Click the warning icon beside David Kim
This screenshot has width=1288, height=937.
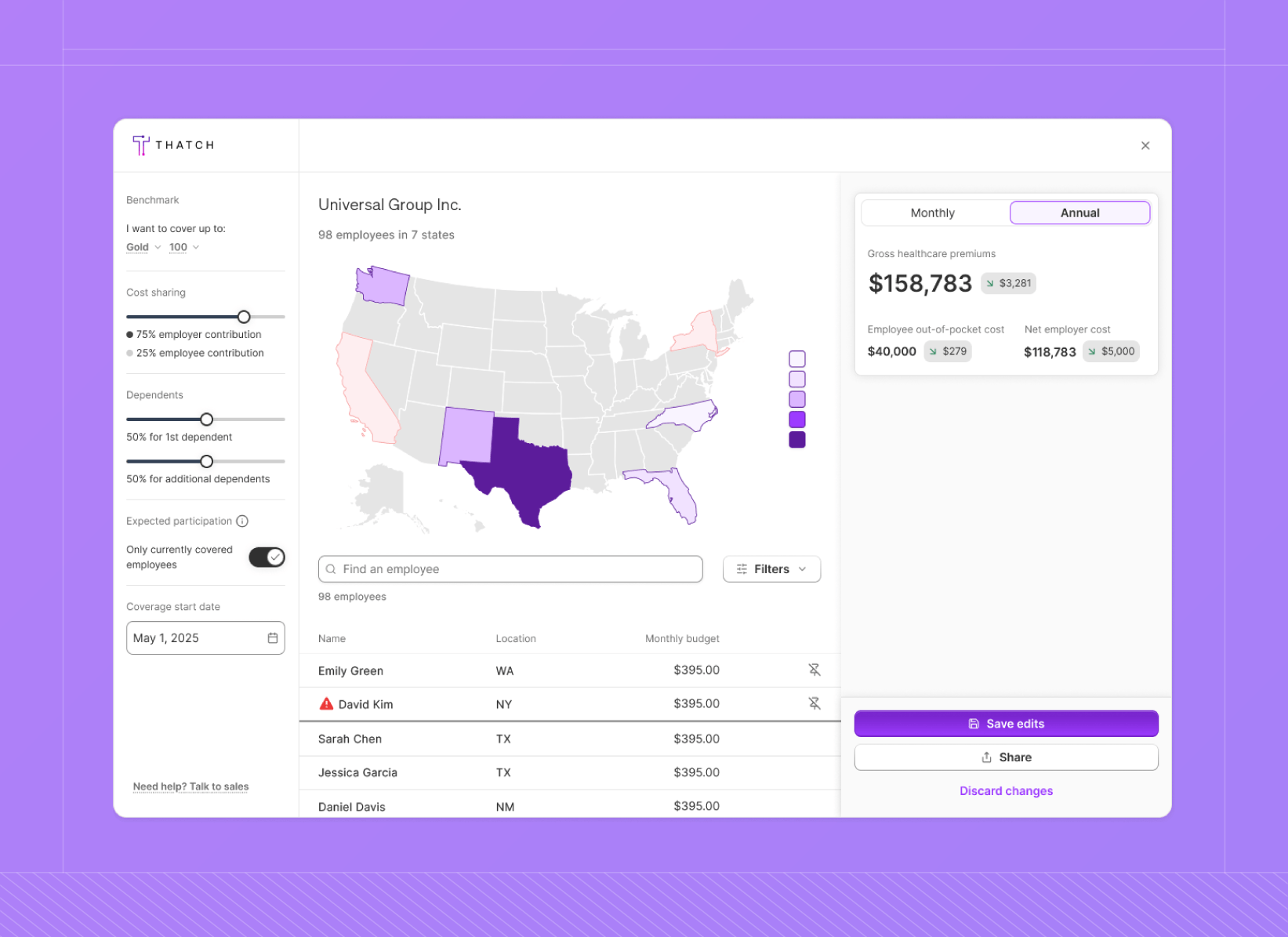tap(326, 704)
